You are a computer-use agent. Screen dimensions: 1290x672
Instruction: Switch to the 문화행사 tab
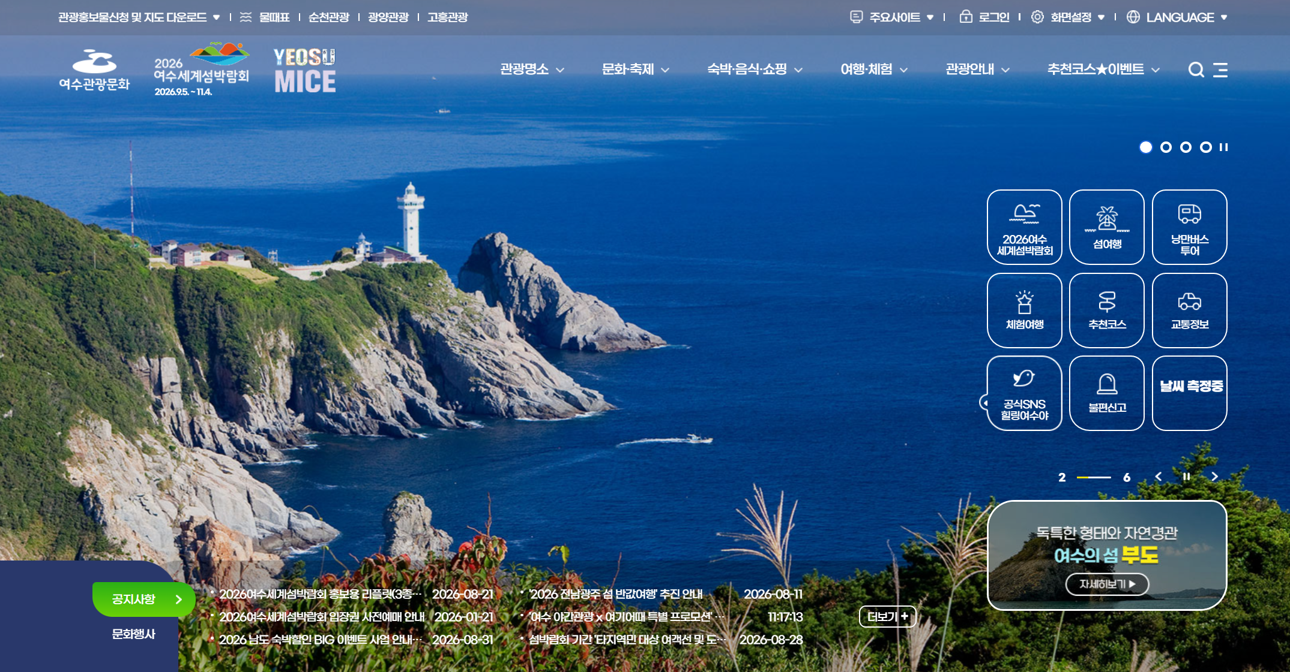133,634
